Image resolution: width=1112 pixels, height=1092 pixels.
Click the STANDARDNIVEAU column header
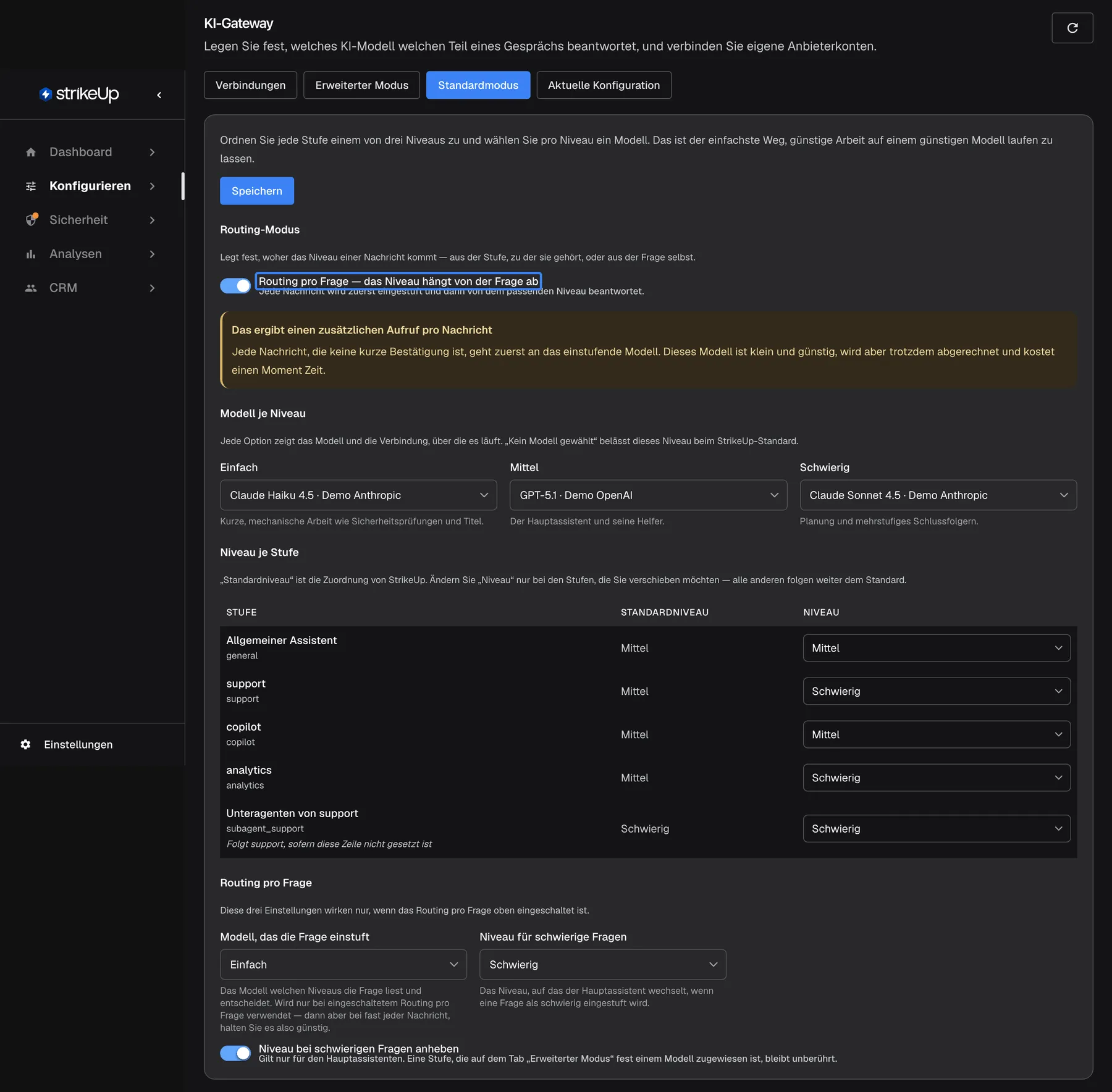coord(665,612)
